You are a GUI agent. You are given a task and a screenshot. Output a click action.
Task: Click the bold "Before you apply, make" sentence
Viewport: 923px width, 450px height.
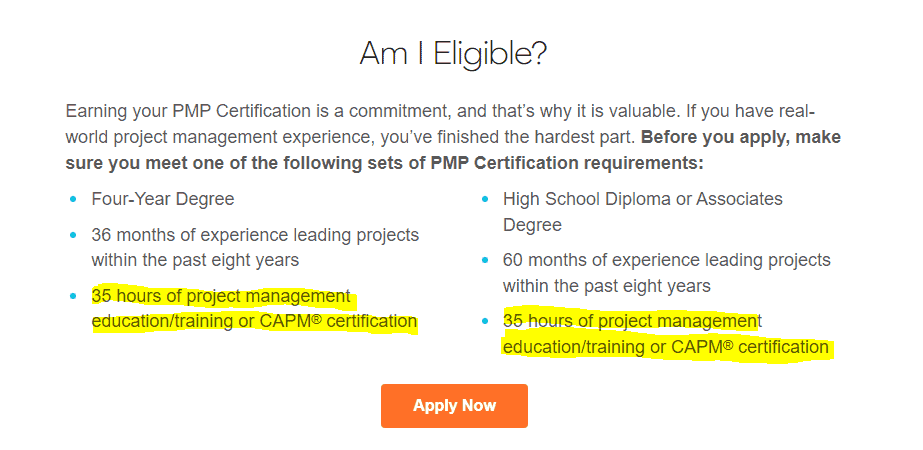pyautogui.click(x=741, y=137)
